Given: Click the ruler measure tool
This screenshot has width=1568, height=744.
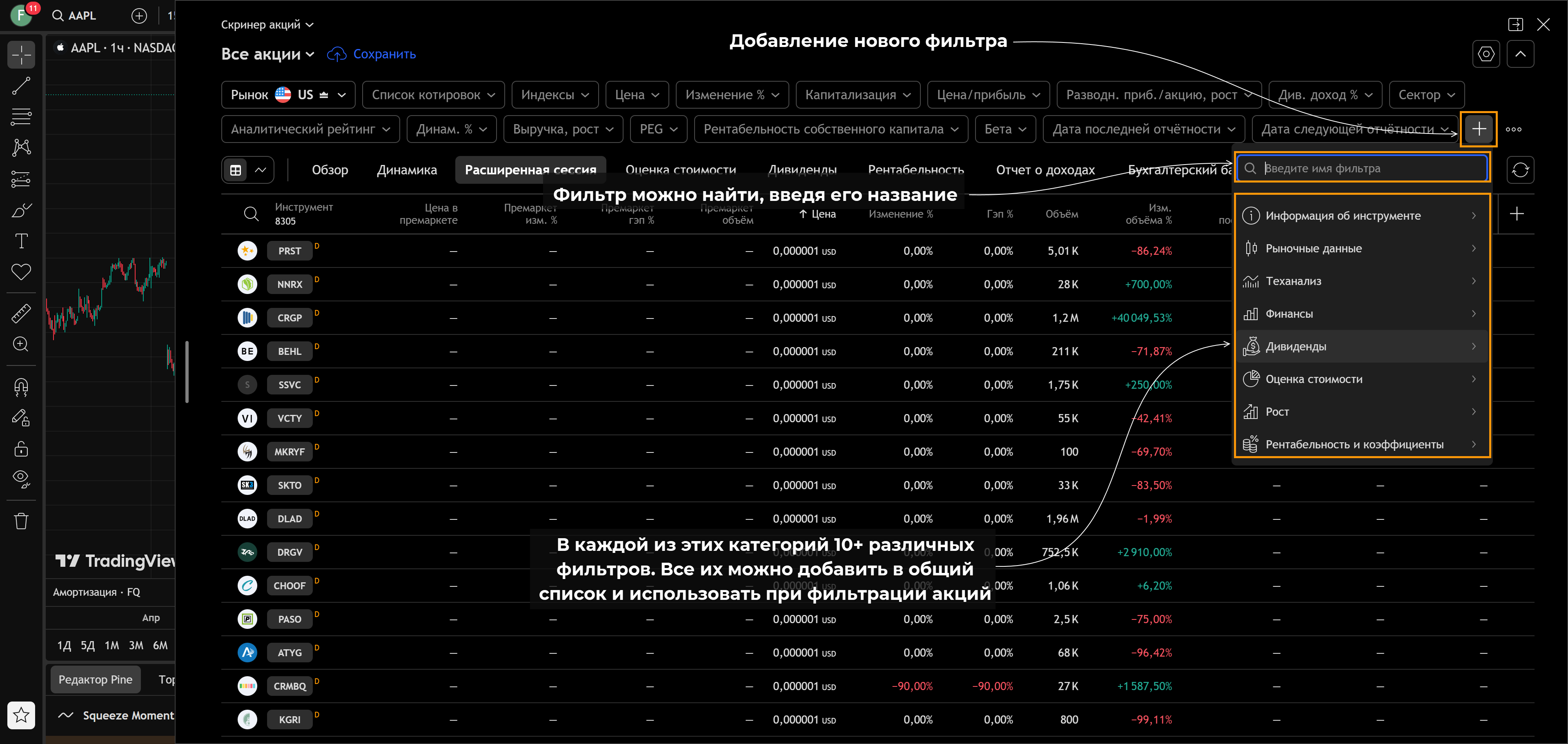Looking at the screenshot, I should [x=21, y=313].
